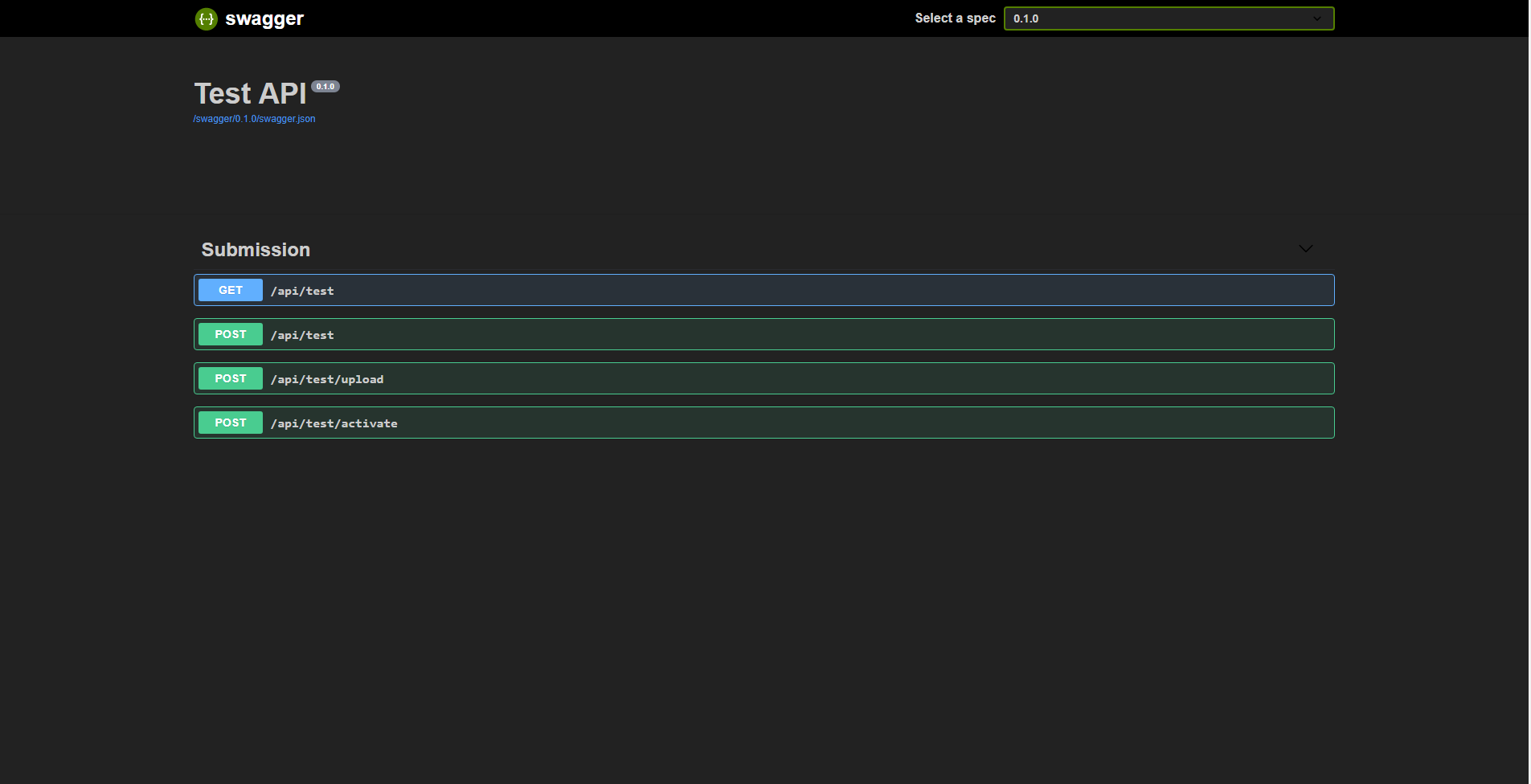
Task: Choose version 0.1.0 in the spec combo box
Action: point(1168,18)
